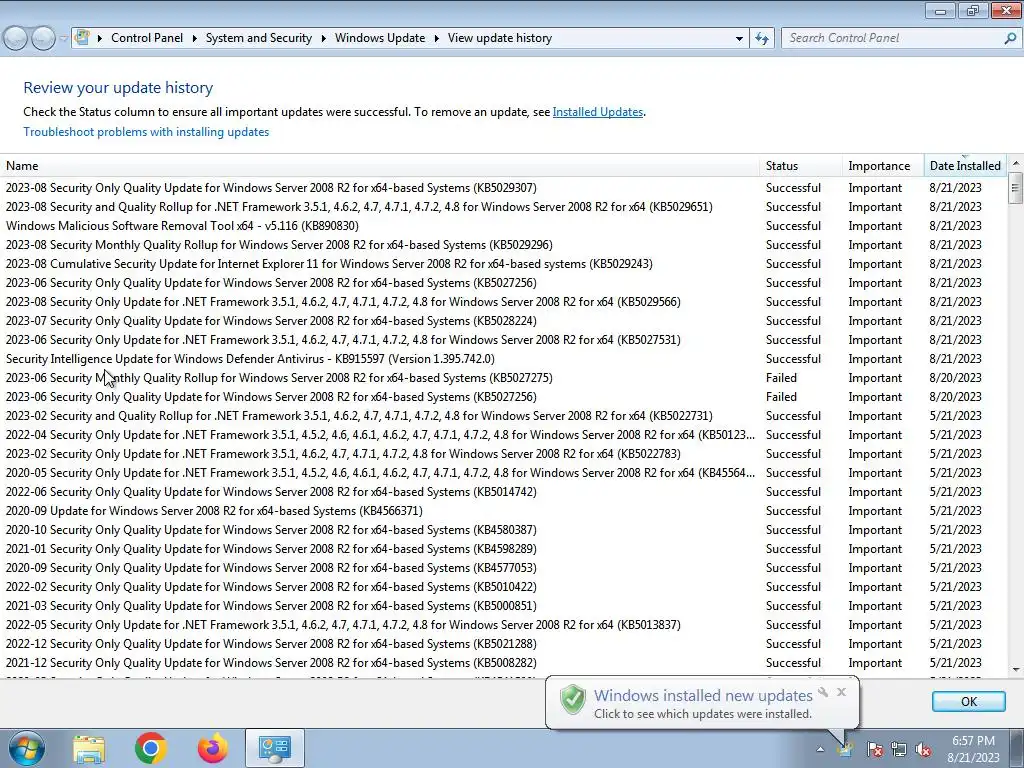Select the KB4598289 2021-01 update row
Image resolution: width=1024 pixels, height=768 pixels.
coord(503,549)
